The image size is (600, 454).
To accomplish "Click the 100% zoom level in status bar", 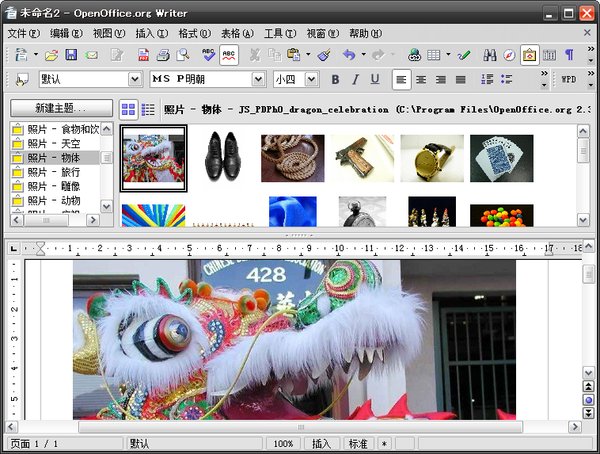I will [x=283, y=443].
